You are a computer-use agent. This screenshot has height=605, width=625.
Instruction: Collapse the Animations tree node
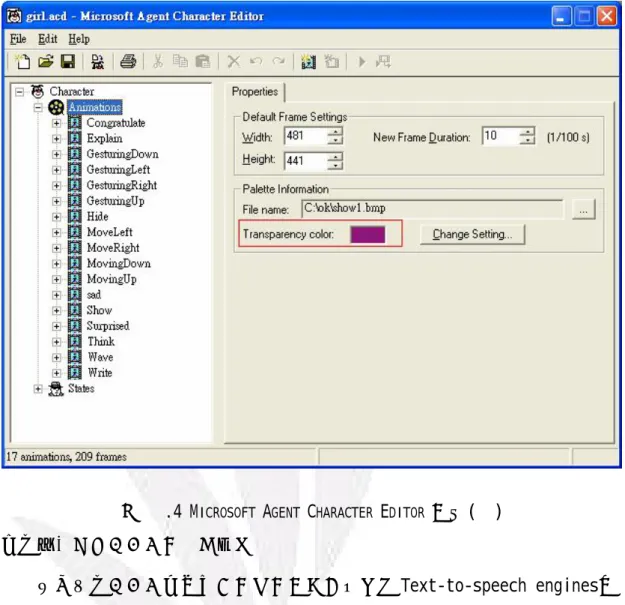coord(38,108)
